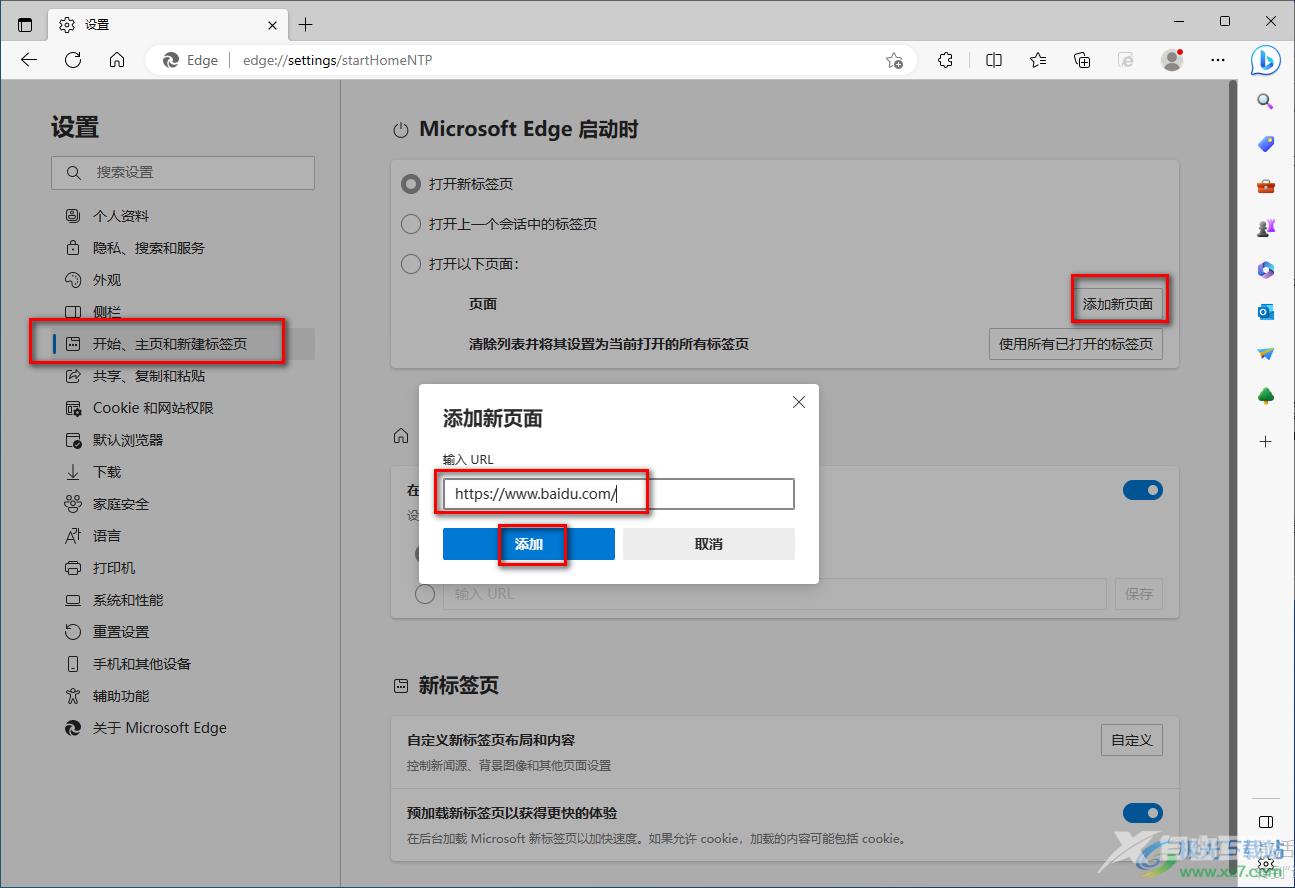Open 重置设置 page
1295x888 pixels.
pyautogui.click(x=121, y=632)
